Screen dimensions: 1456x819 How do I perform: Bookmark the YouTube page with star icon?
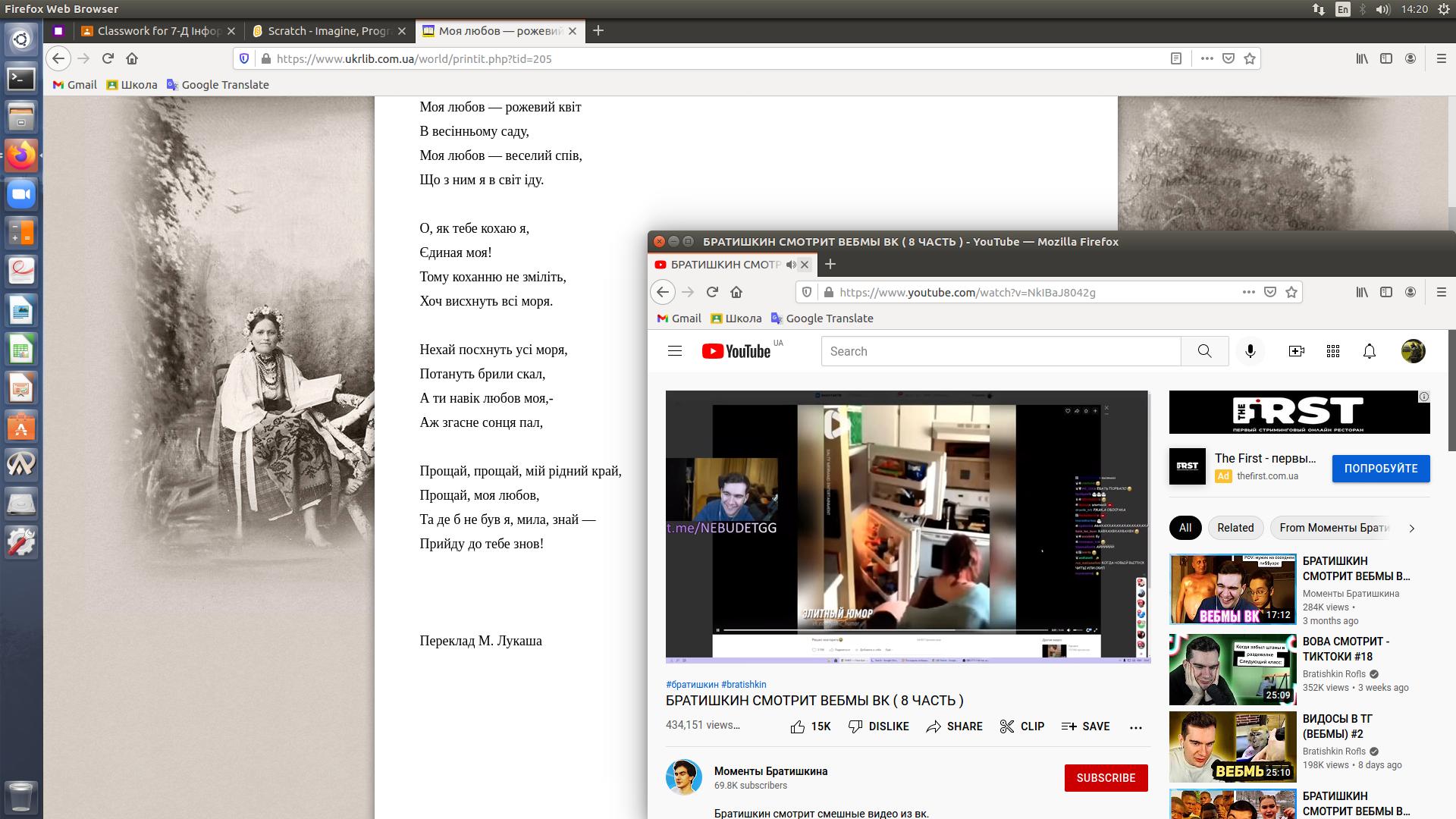(x=1291, y=292)
